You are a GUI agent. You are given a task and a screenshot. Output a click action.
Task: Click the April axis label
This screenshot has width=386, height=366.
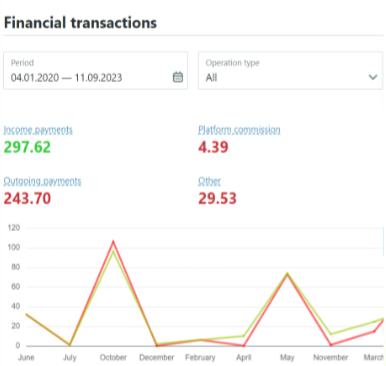[x=244, y=358]
